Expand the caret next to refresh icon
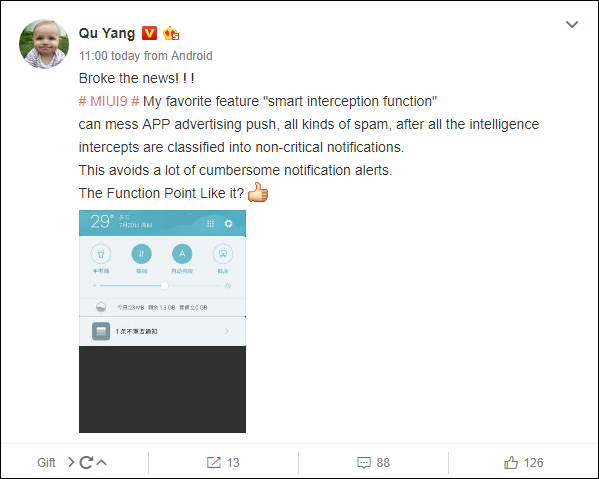 point(101,463)
